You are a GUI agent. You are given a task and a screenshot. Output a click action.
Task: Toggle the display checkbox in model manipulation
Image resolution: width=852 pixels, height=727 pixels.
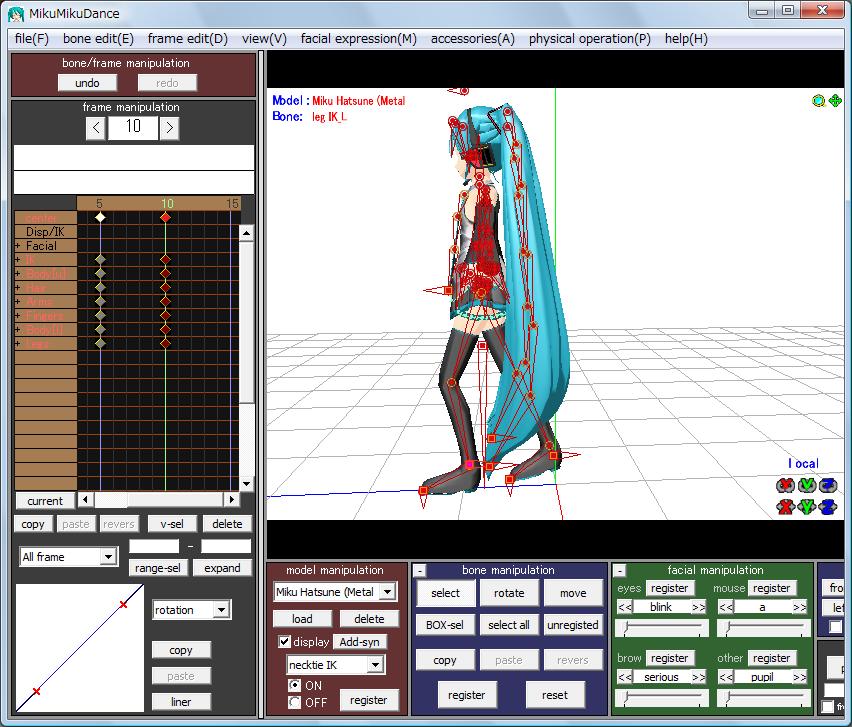[284, 642]
